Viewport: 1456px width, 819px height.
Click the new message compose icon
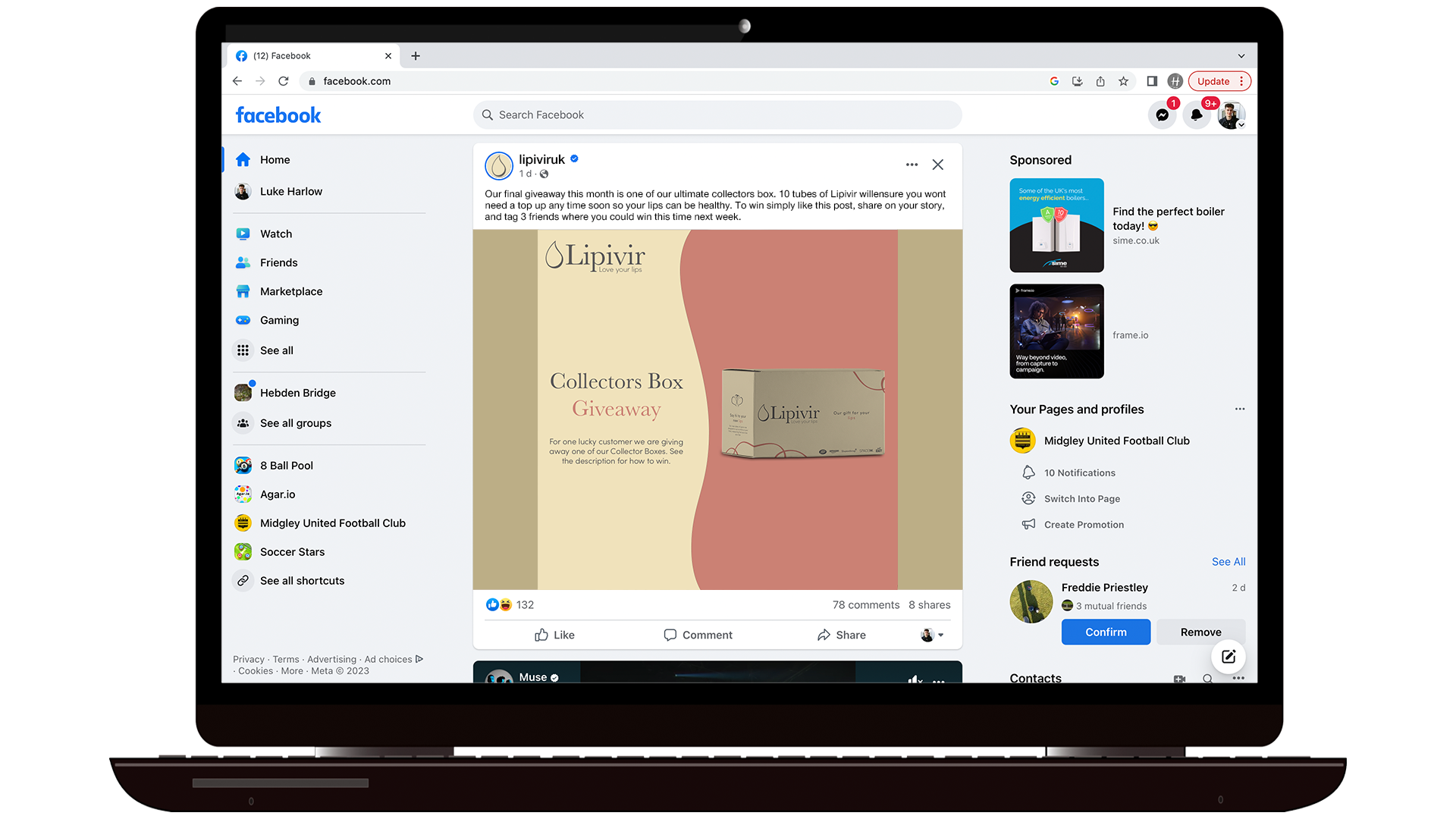tap(1228, 657)
